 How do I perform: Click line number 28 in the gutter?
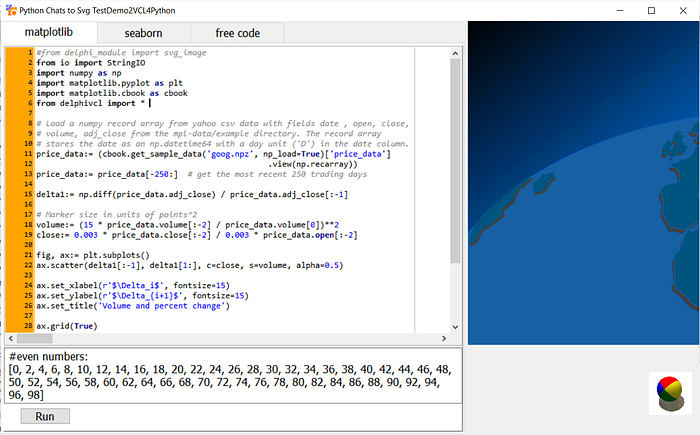click(x=28, y=326)
